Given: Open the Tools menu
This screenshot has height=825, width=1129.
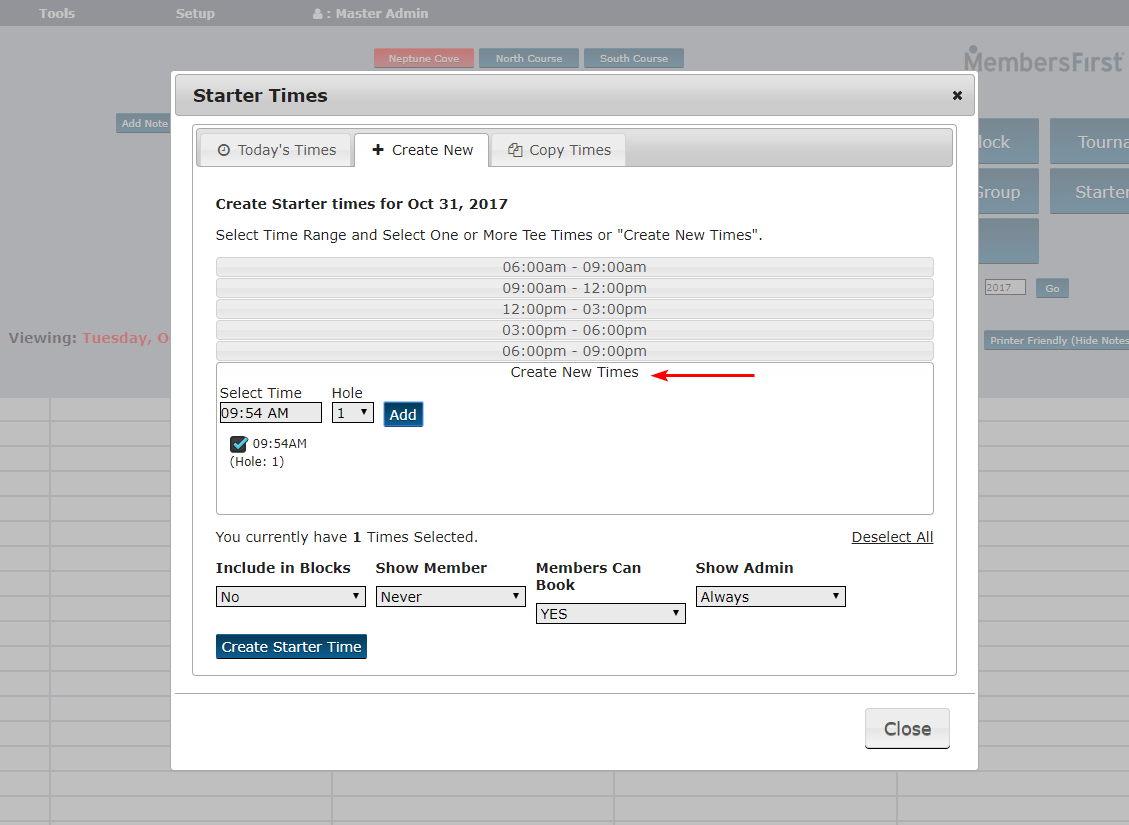Looking at the screenshot, I should (56, 13).
